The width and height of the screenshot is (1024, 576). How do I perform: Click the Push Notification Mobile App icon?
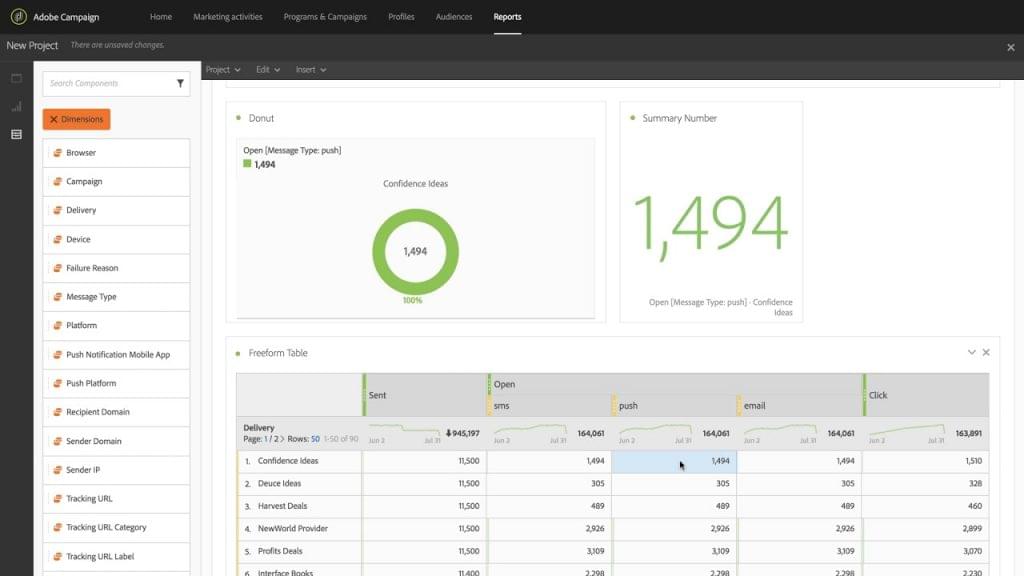click(x=57, y=355)
